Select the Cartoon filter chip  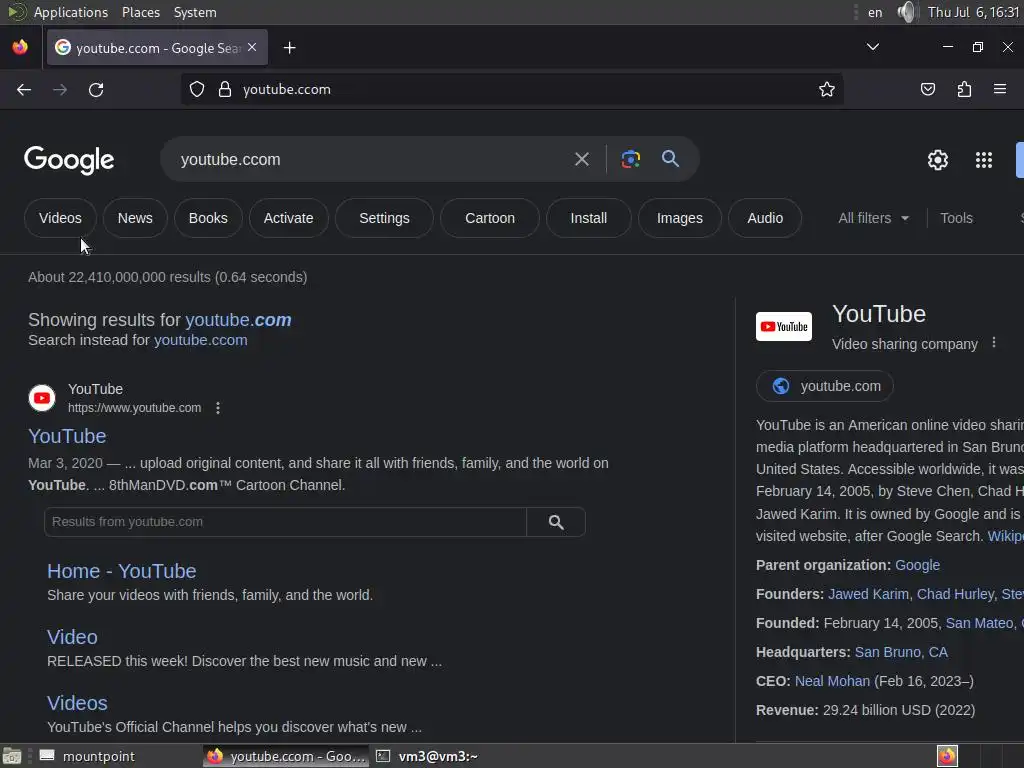tap(490, 218)
